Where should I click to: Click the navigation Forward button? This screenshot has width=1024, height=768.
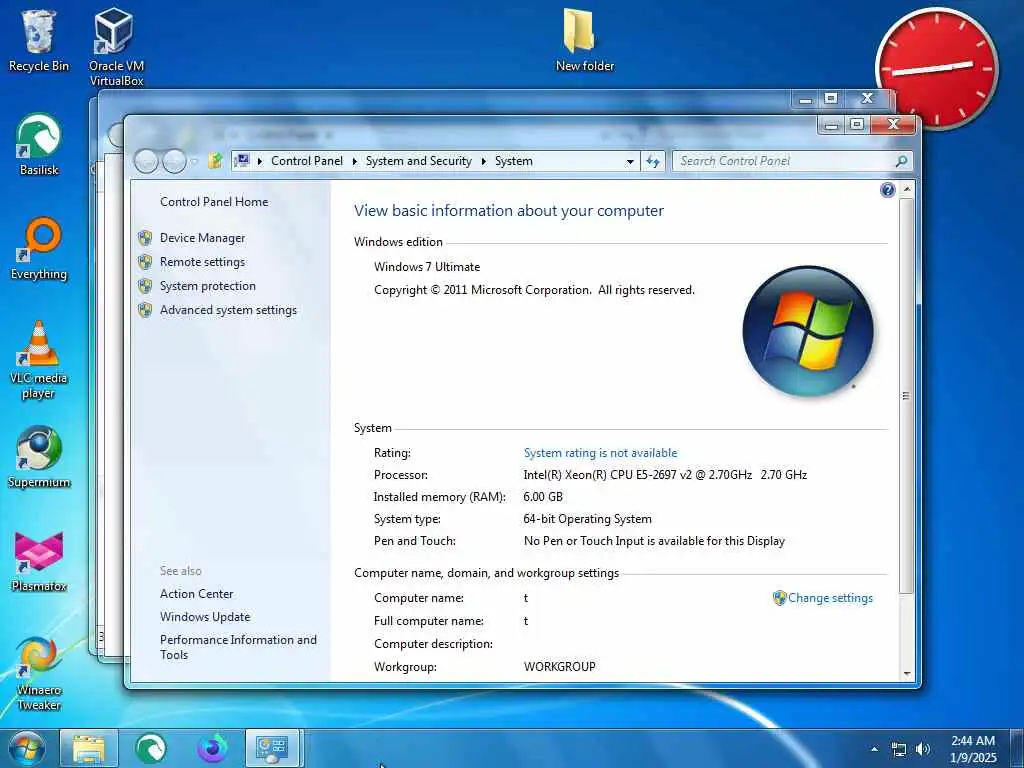coord(174,161)
